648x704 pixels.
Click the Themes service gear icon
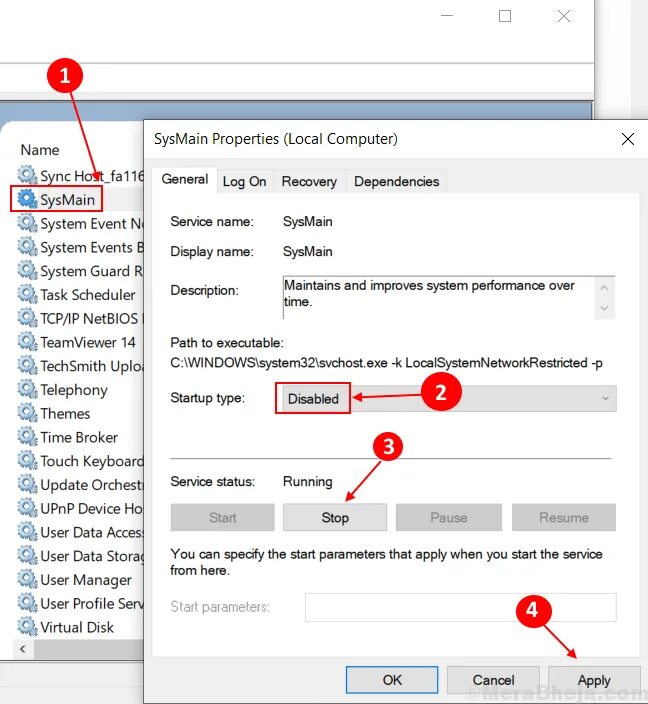pos(27,413)
